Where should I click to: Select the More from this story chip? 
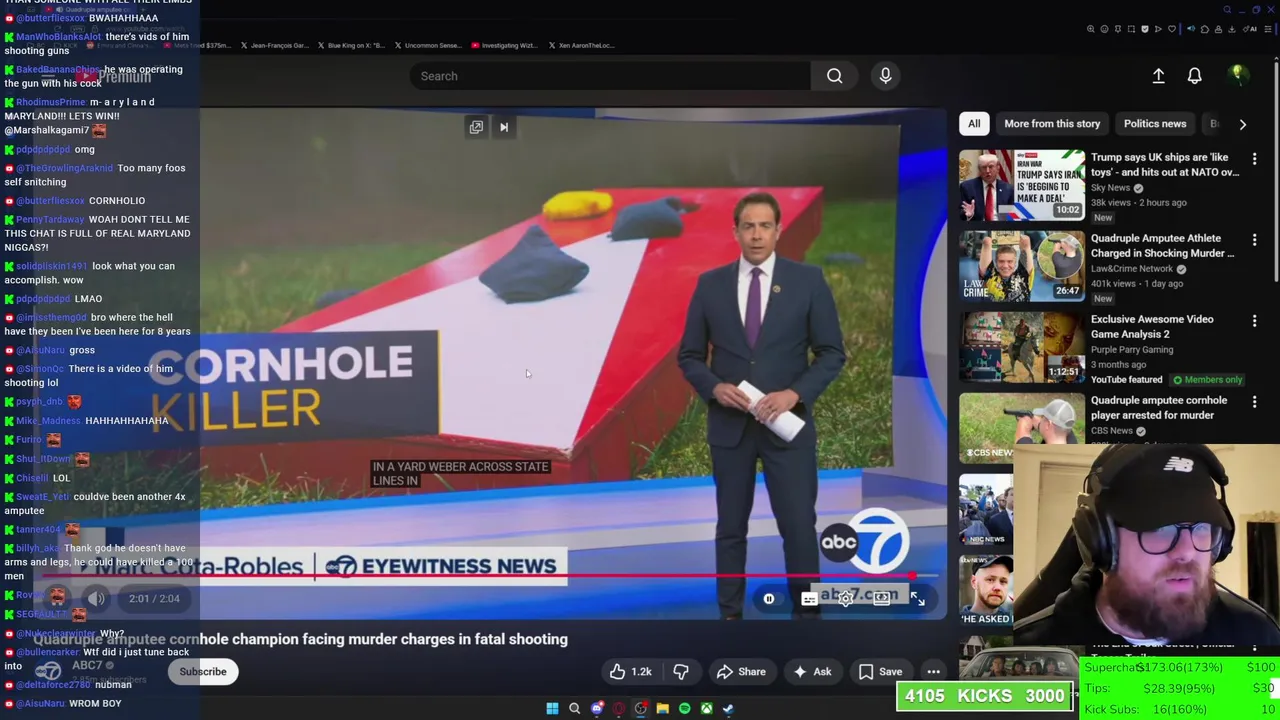tap(1052, 124)
